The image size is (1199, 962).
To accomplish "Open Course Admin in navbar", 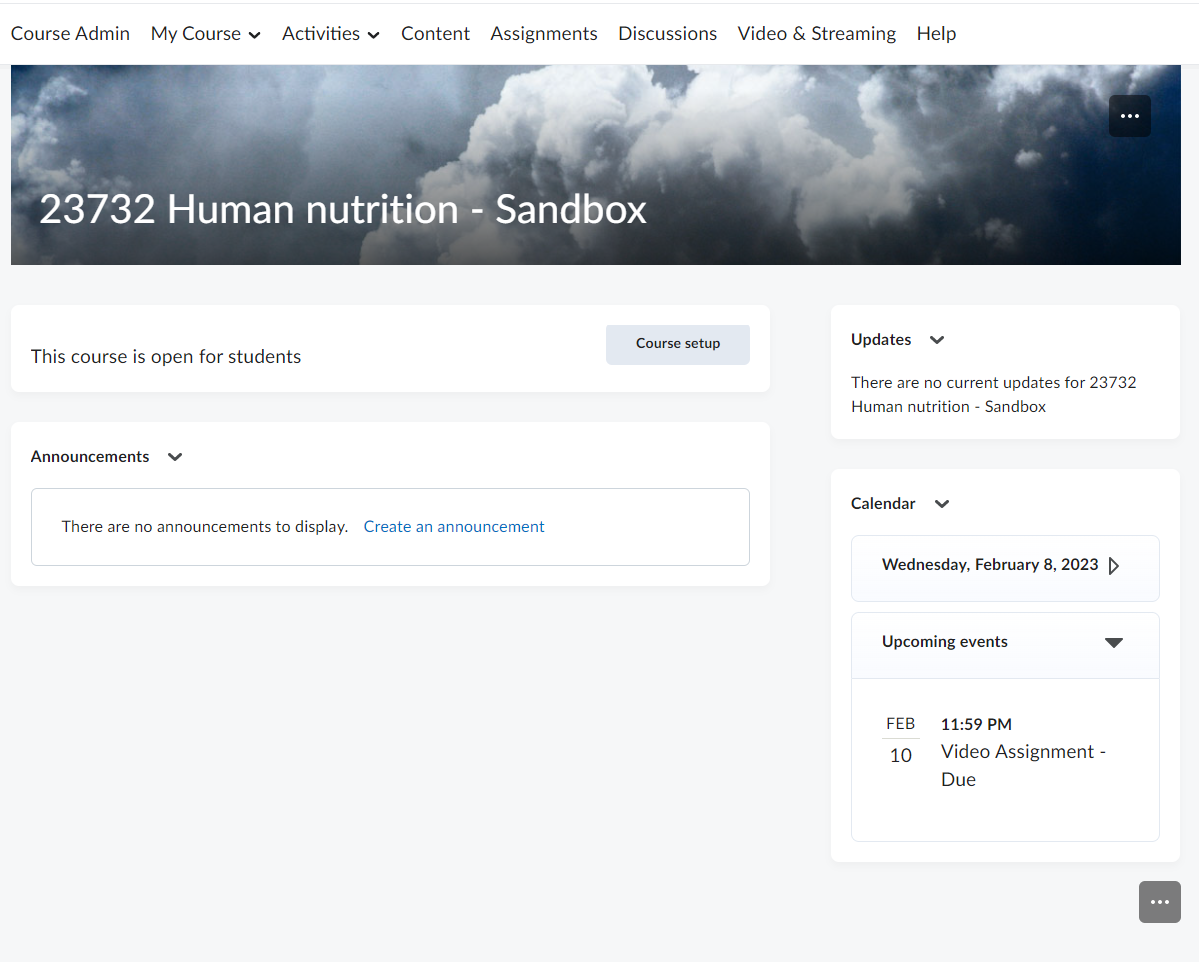I will pyautogui.click(x=70, y=34).
